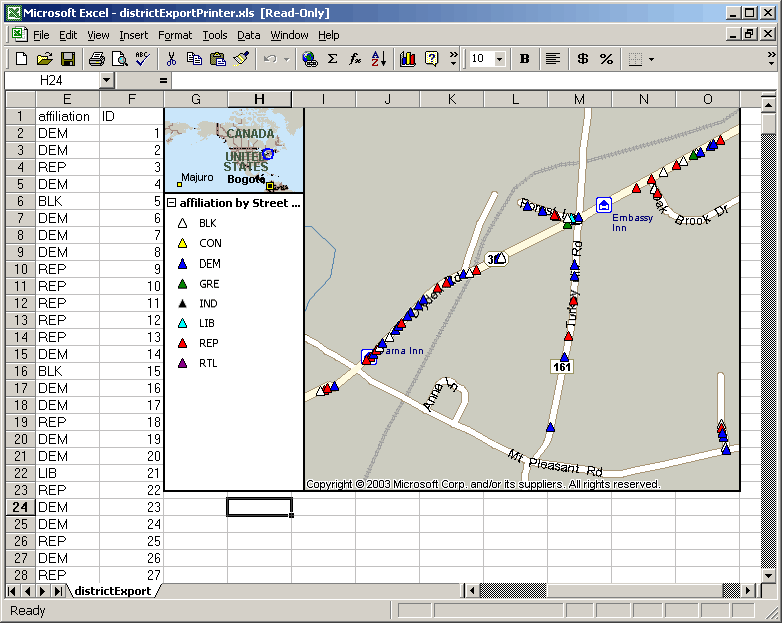Collapse the affiliation by Street legend
Viewport: 782px width, 623px height.
pyautogui.click(x=172, y=203)
